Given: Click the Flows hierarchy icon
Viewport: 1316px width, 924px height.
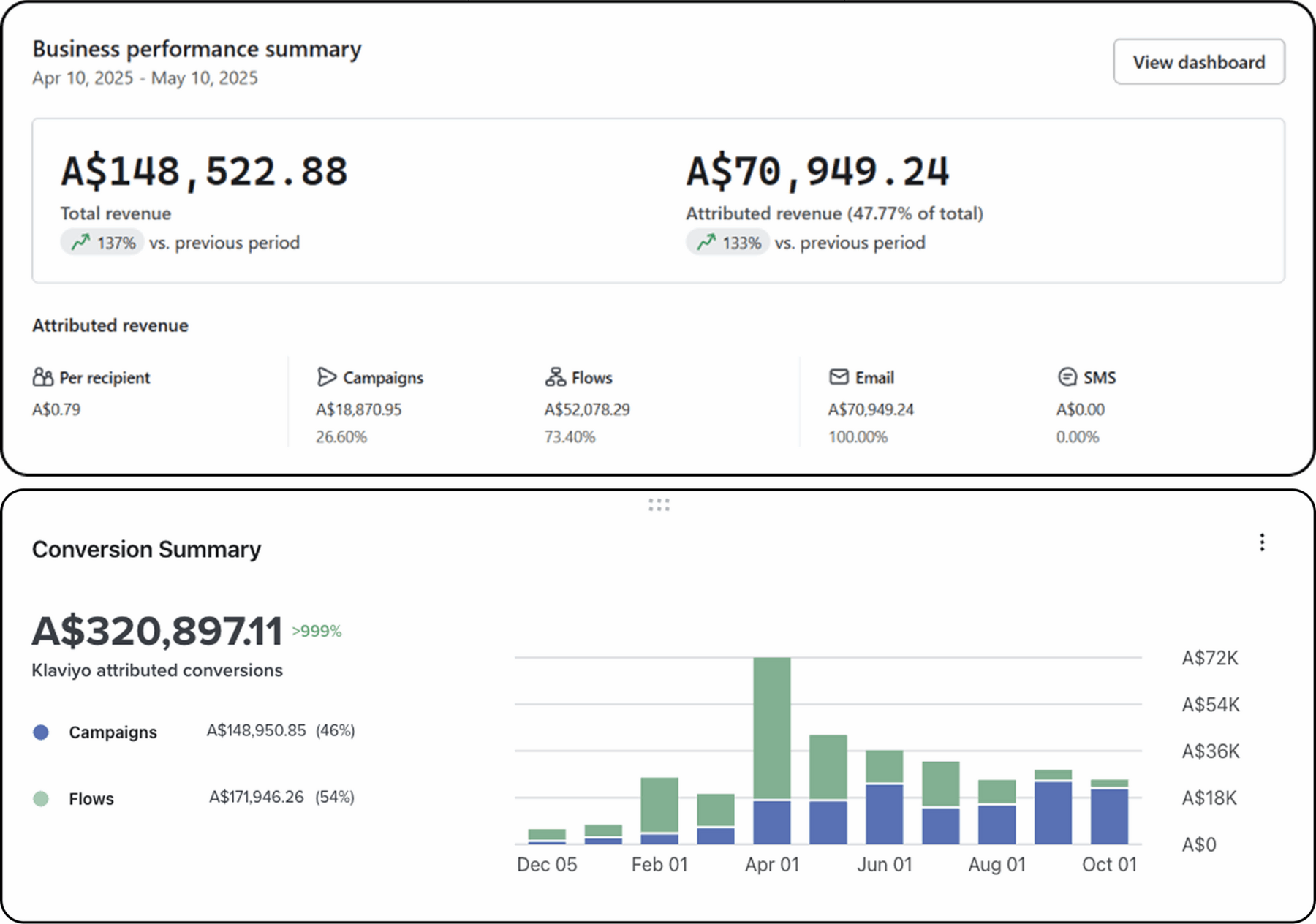Looking at the screenshot, I should [555, 377].
